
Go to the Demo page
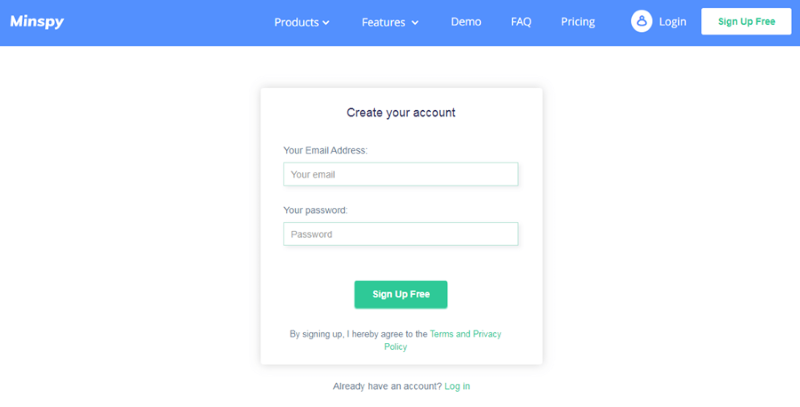[466, 22]
